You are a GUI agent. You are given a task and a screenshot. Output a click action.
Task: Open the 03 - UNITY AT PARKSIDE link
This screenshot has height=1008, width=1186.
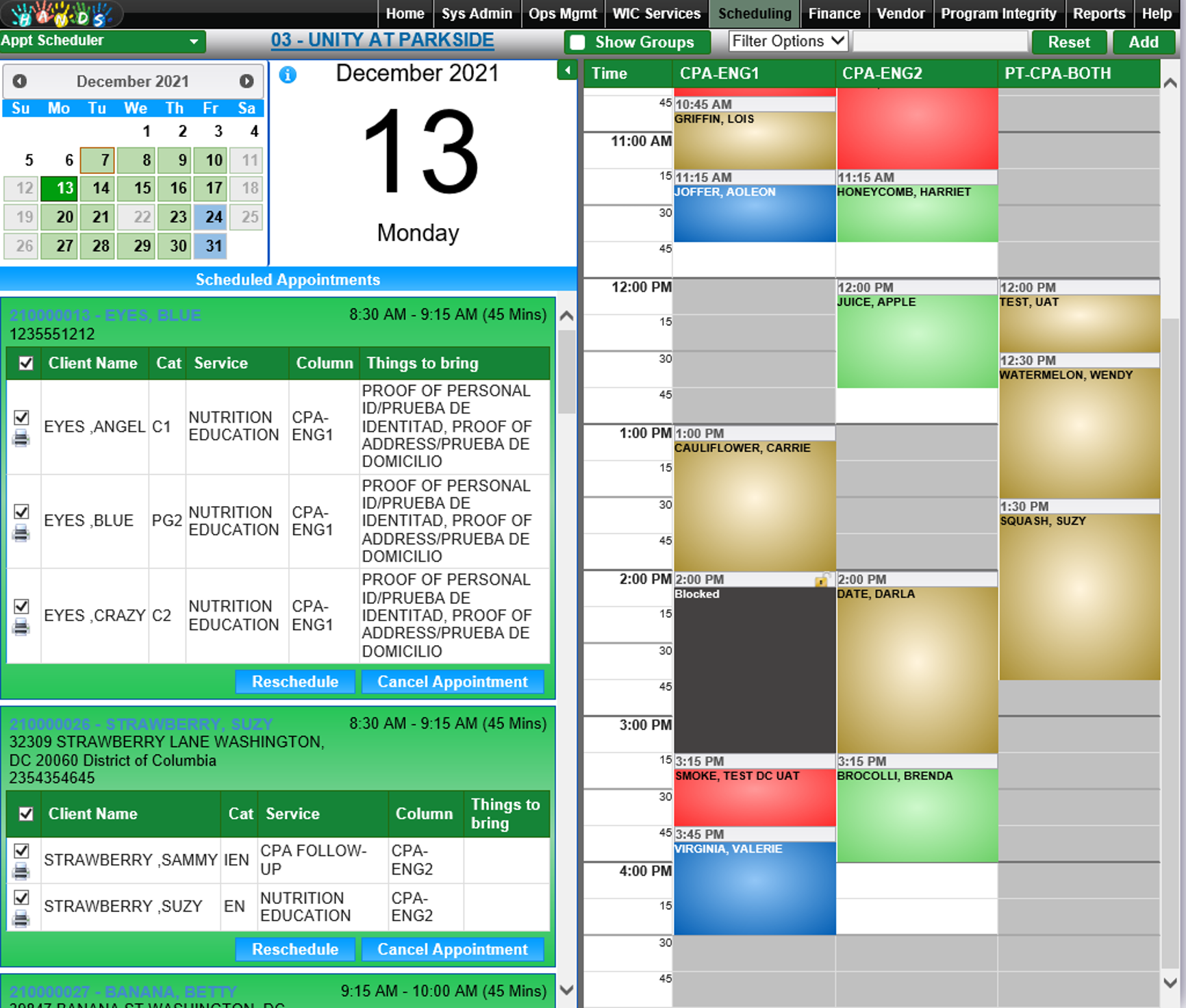click(x=382, y=40)
